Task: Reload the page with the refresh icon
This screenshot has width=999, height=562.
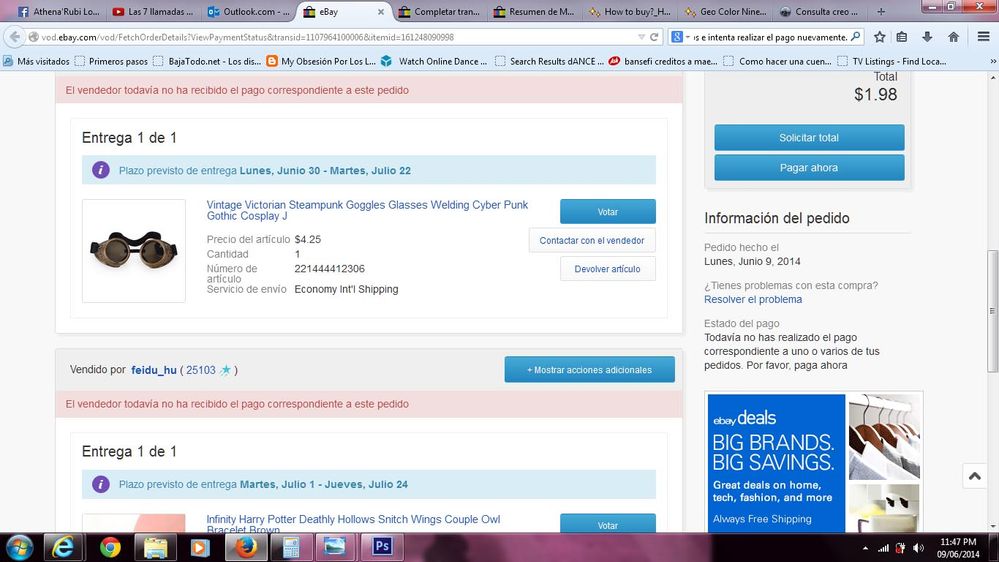Action: (x=654, y=37)
